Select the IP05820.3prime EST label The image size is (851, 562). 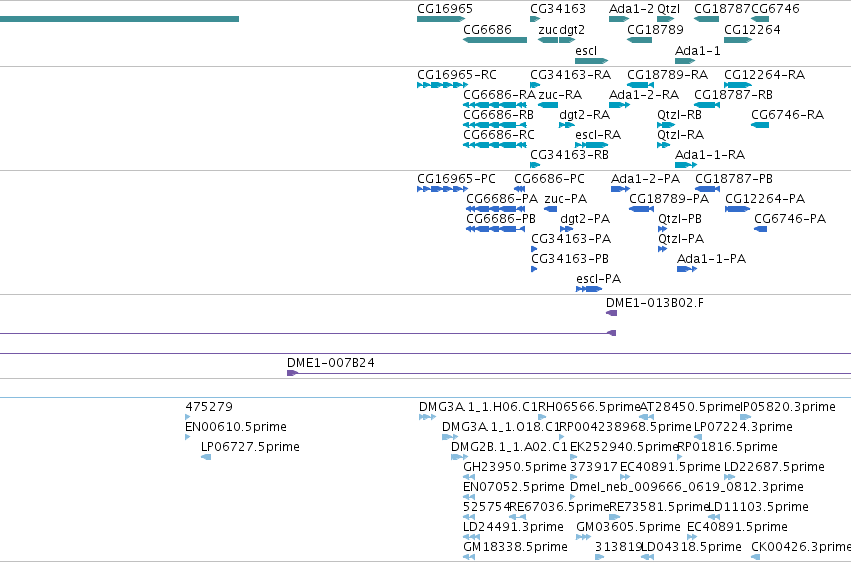tap(788, 407)
